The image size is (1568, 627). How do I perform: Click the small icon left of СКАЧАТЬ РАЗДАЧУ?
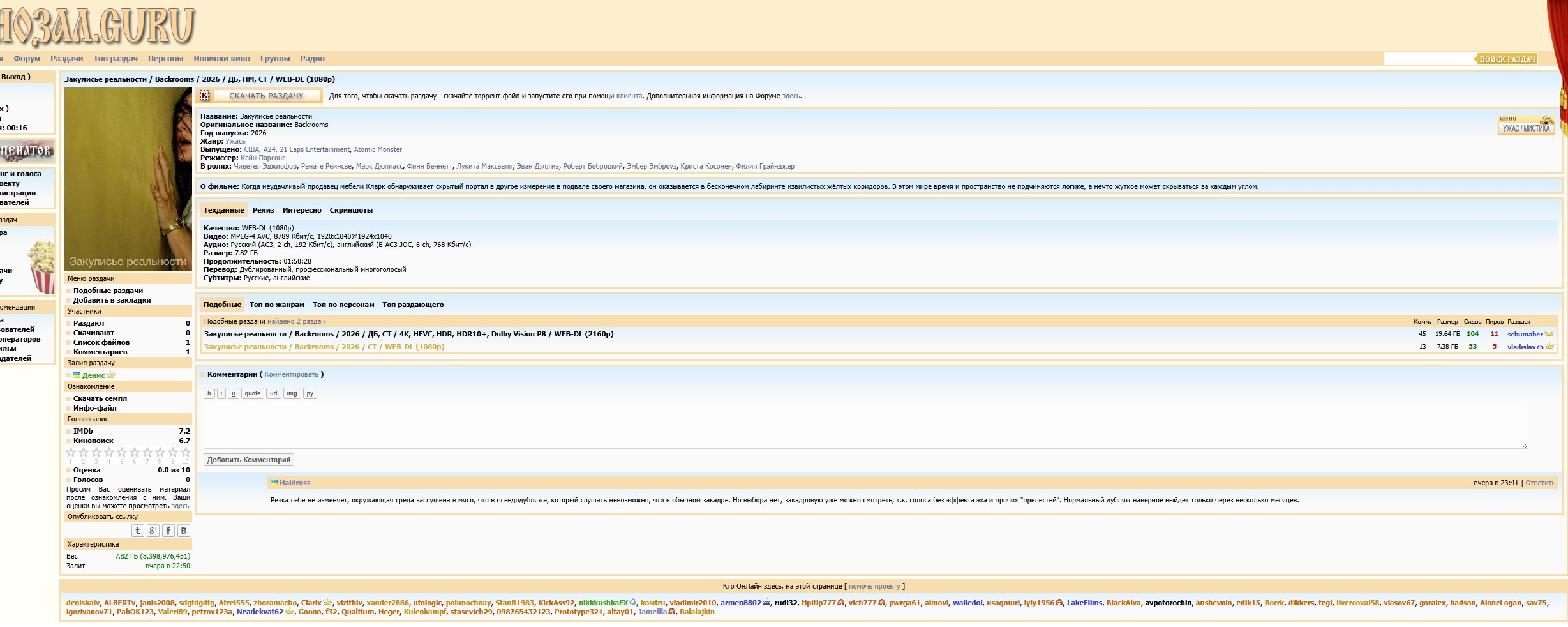204,96
